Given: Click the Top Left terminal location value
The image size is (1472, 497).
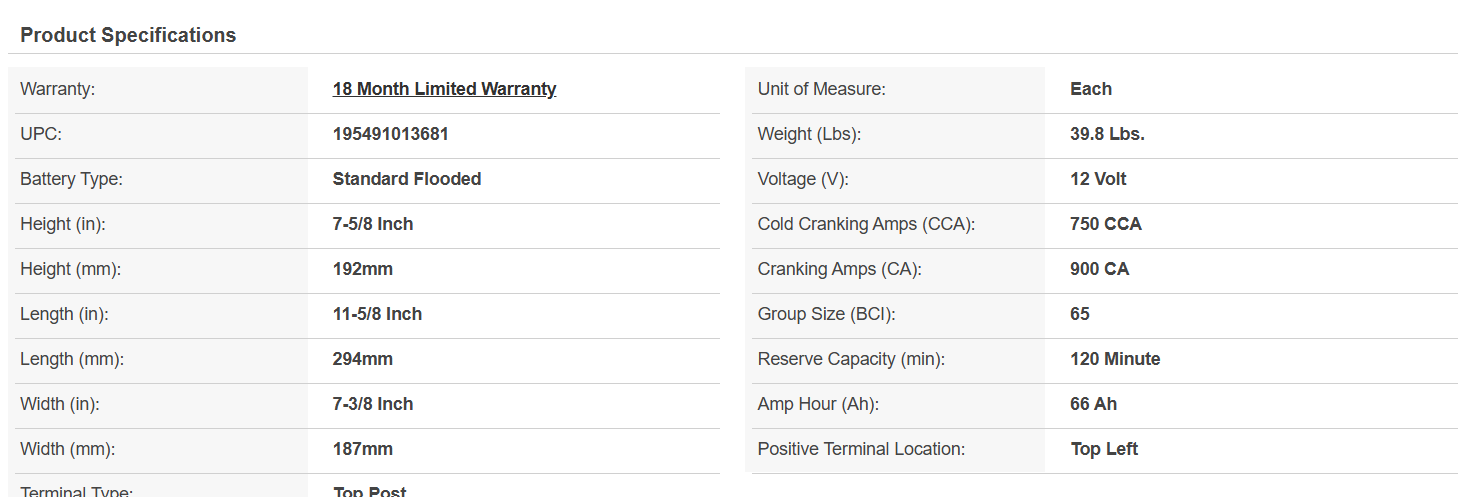Looking at the screenshot, I should coord(1104,449).
